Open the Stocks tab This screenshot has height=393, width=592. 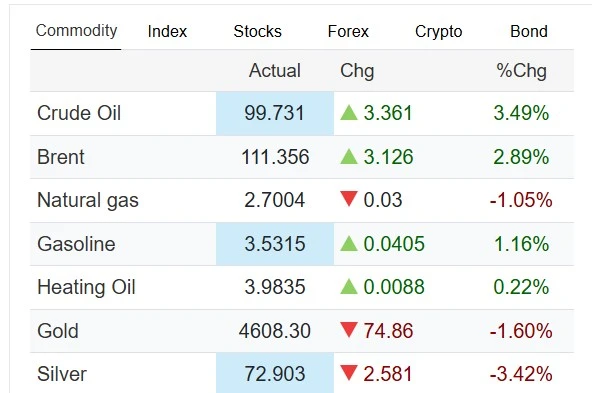(257, 31)
